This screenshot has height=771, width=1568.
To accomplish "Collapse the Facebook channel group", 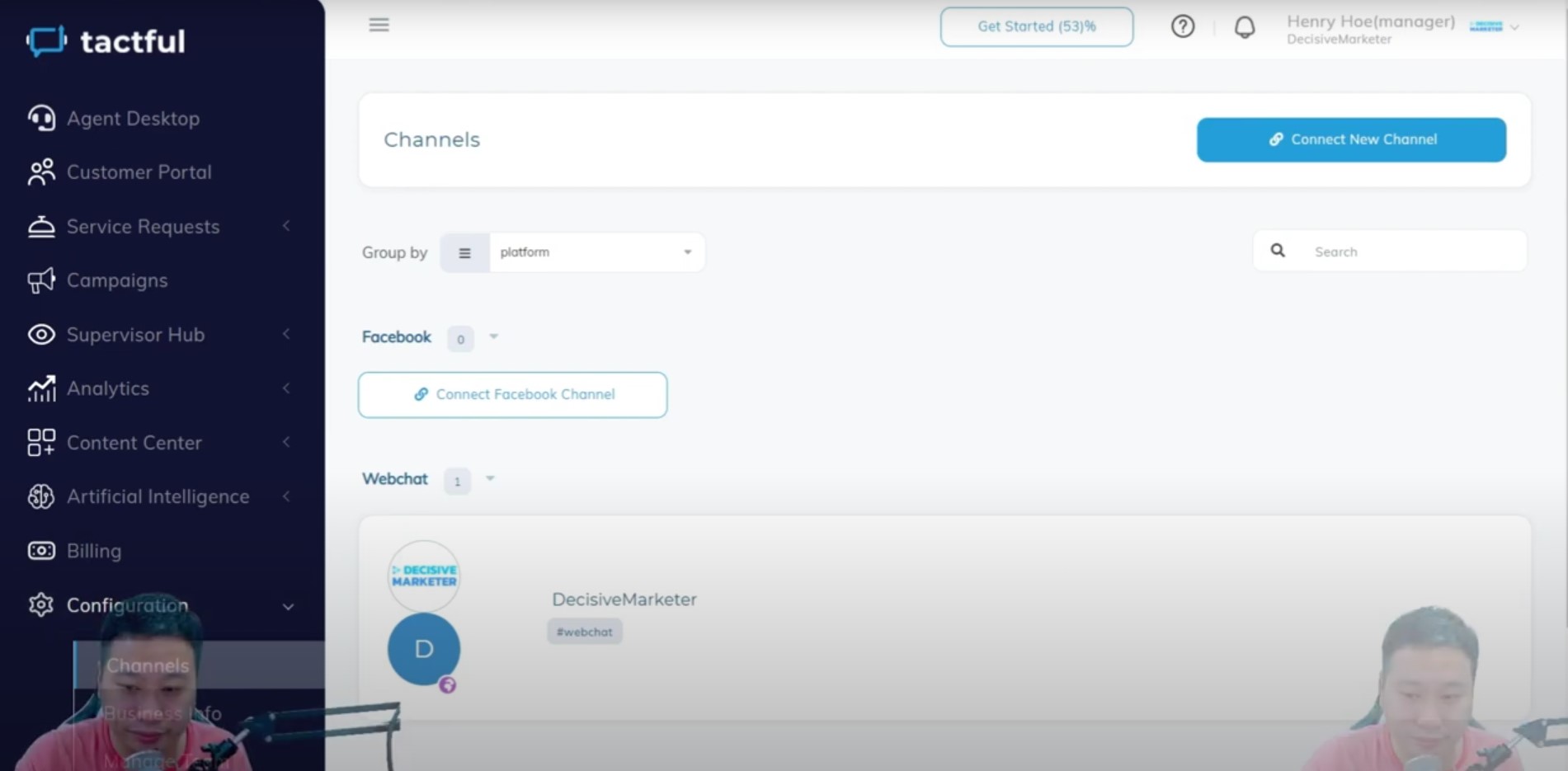I will [x=493, y=336].
